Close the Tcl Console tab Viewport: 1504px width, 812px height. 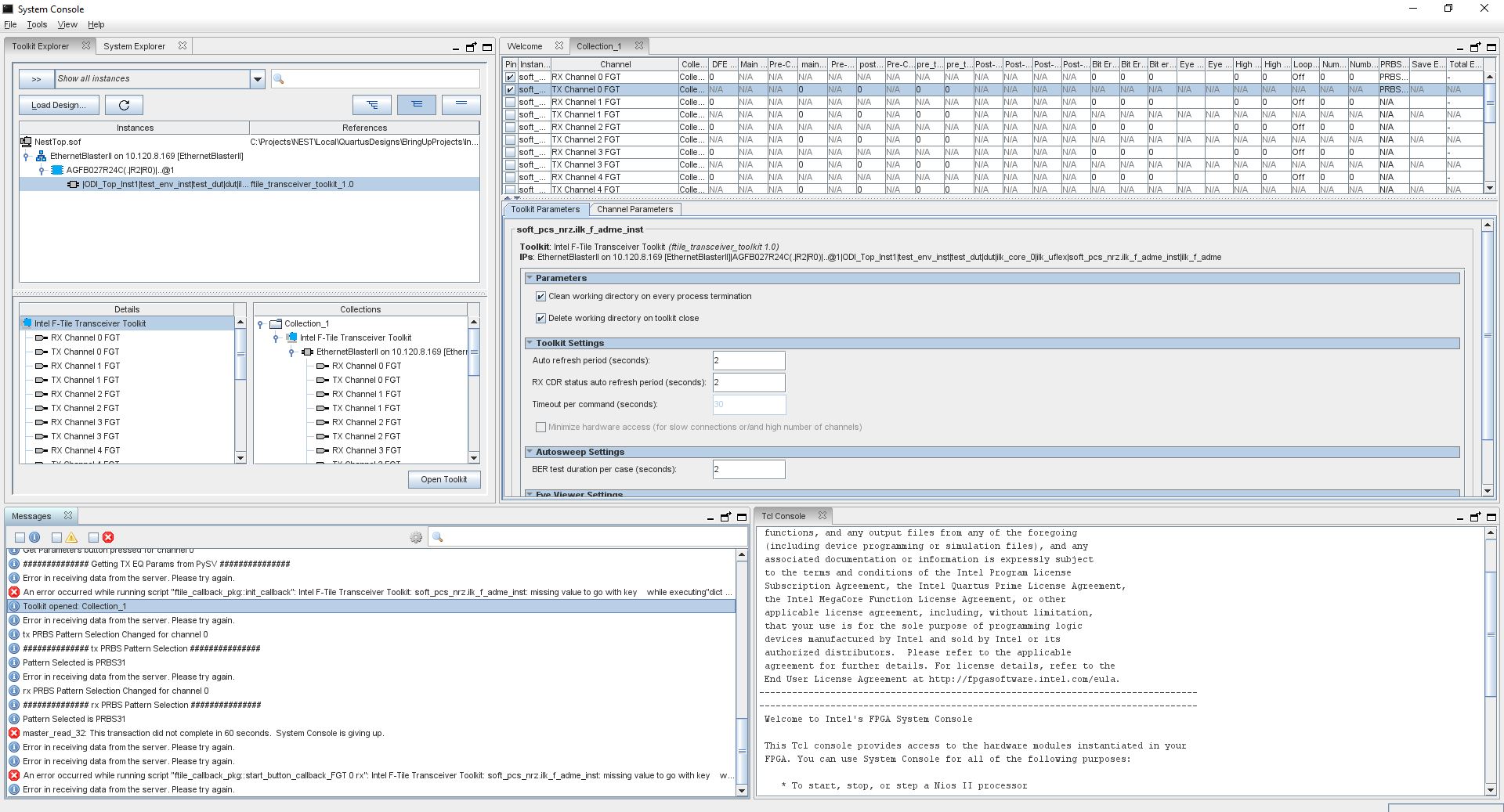coord(822,515)
